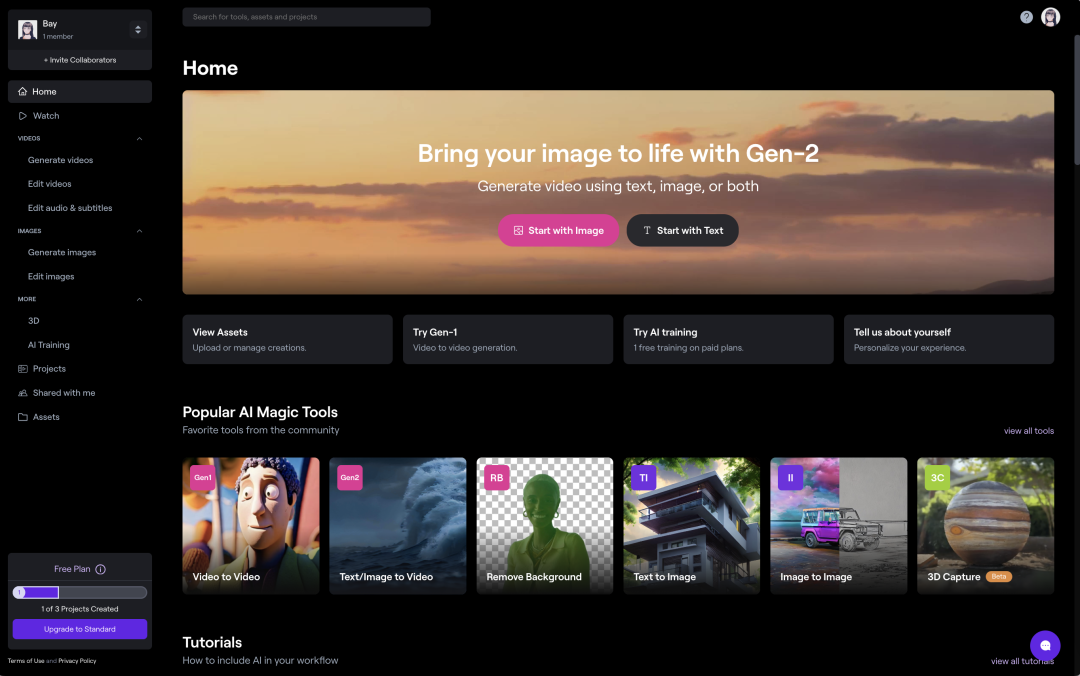Click the Shared with me people icon
Viewport: 1080px width, 676px height.
coord(23,393)
